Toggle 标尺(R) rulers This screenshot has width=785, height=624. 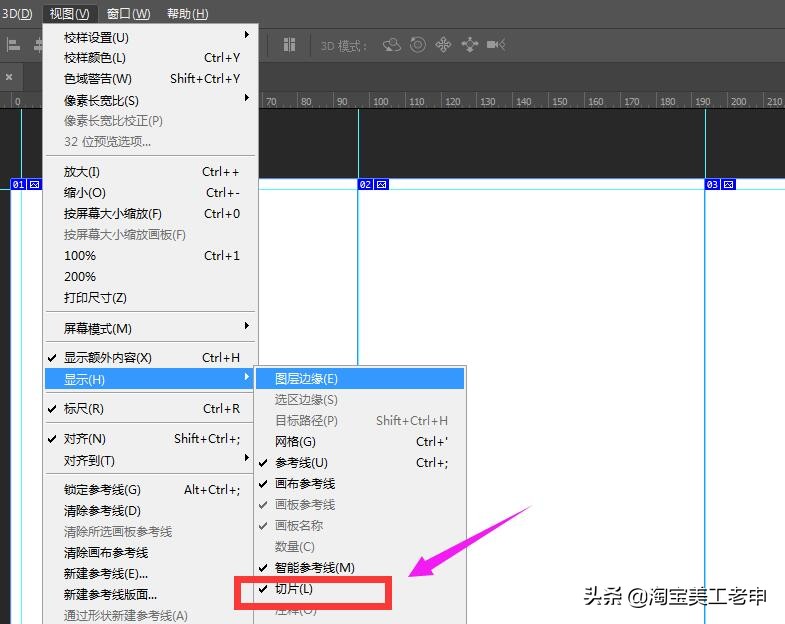(x=151, y=409)
